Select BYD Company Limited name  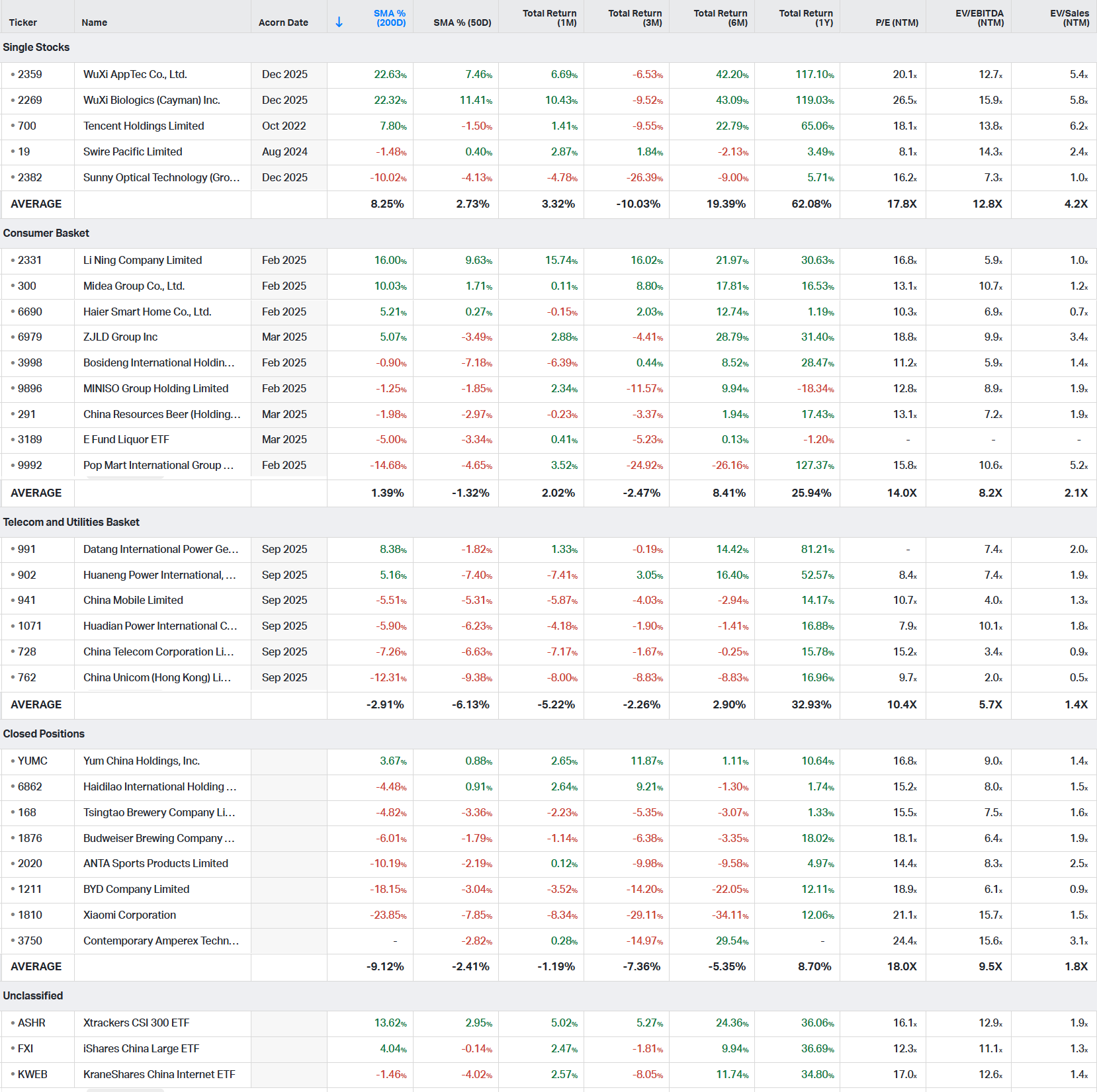(x=136, y=890)
